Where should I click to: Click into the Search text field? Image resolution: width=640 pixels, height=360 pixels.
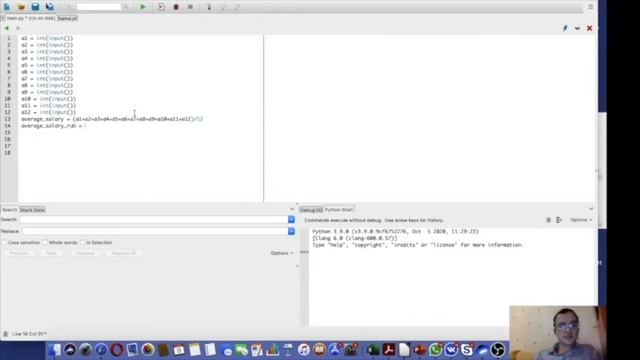[154, 220]
